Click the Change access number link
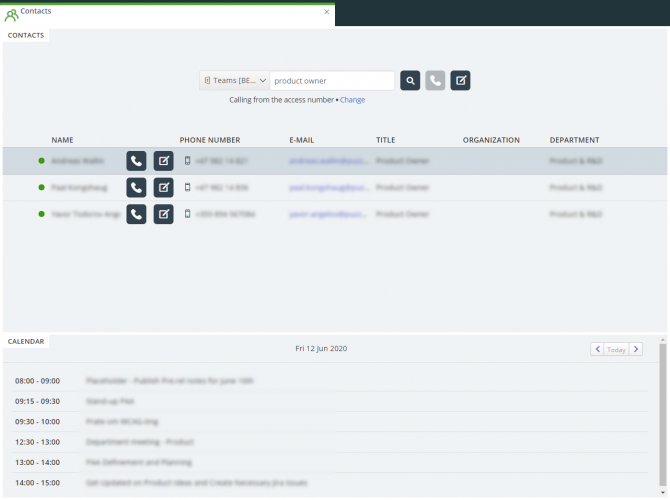 point(352,100)
